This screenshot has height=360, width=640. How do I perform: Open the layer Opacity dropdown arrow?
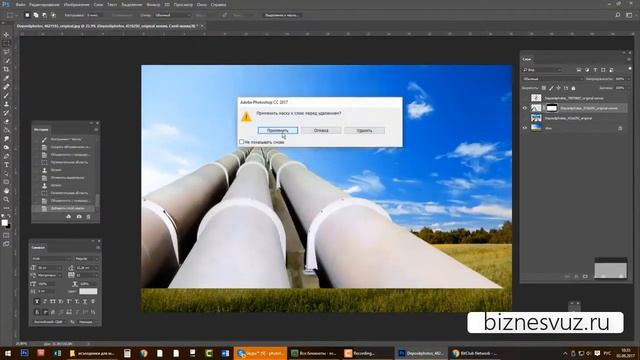629,79
